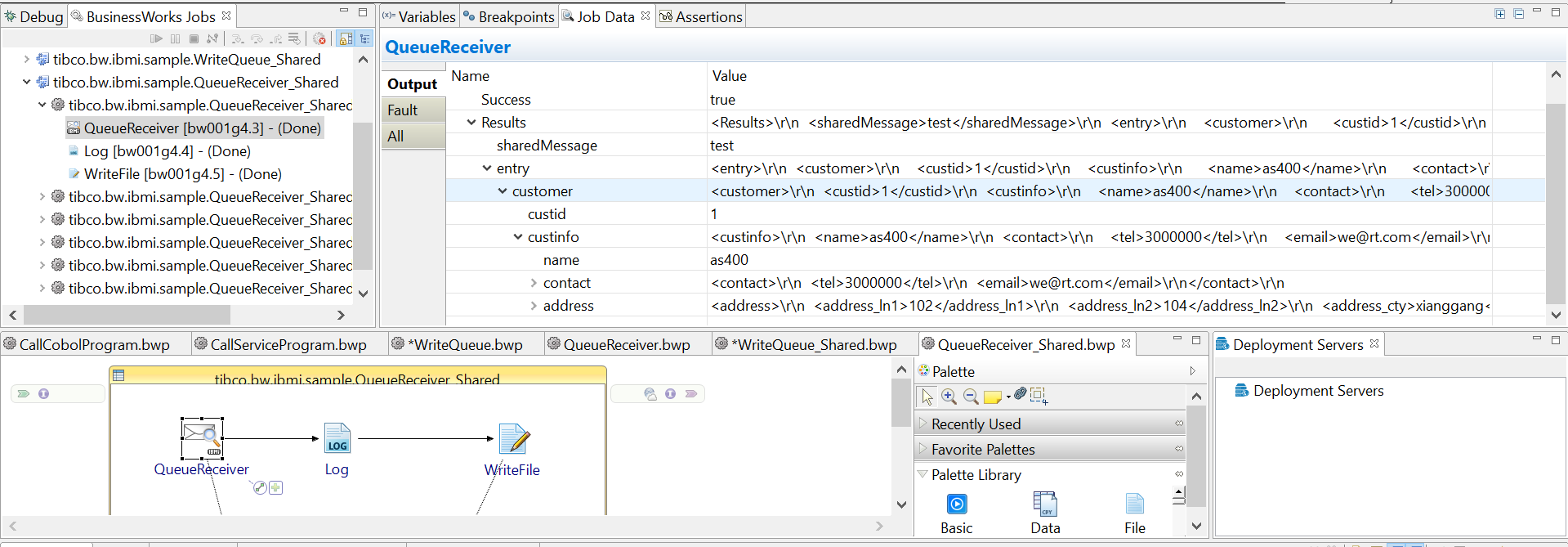Show the All section of QueueReceiver

tap(396, 137)
